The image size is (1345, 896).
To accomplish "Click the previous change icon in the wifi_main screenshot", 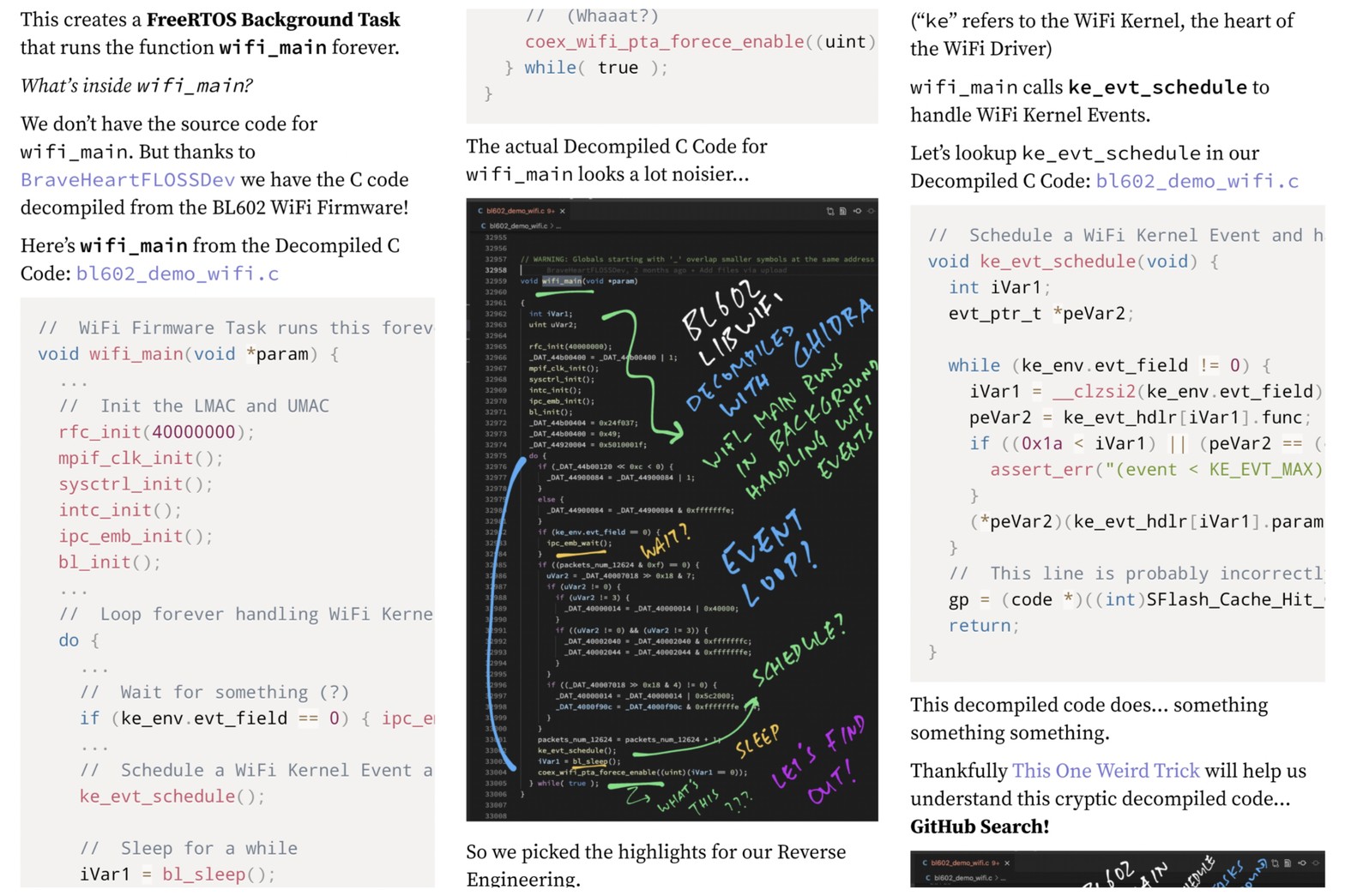I will click(857, 211).
